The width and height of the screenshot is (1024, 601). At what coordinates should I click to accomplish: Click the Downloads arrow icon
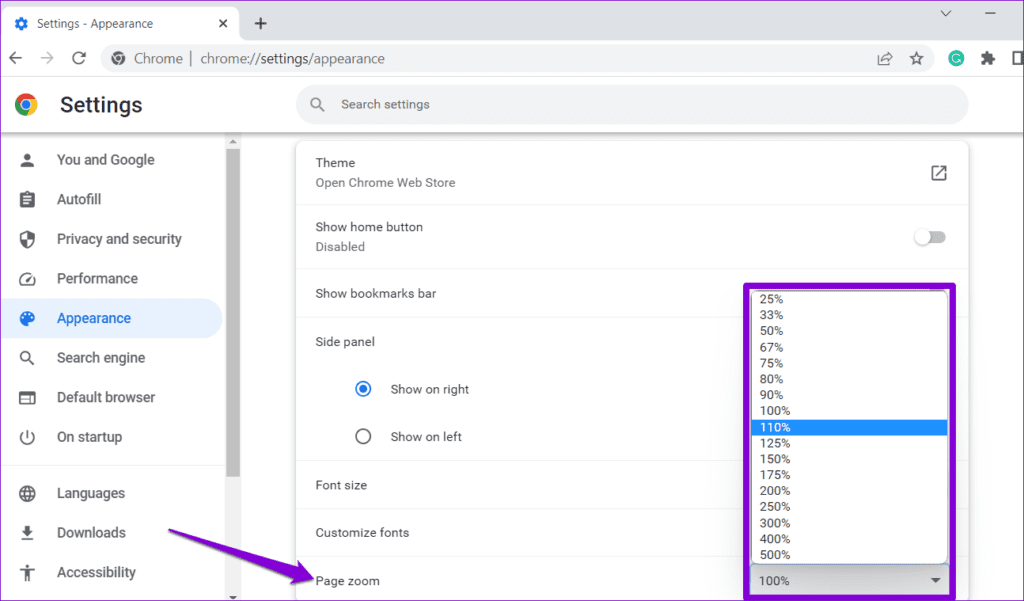pyautogui.click(x=27, y=533)
